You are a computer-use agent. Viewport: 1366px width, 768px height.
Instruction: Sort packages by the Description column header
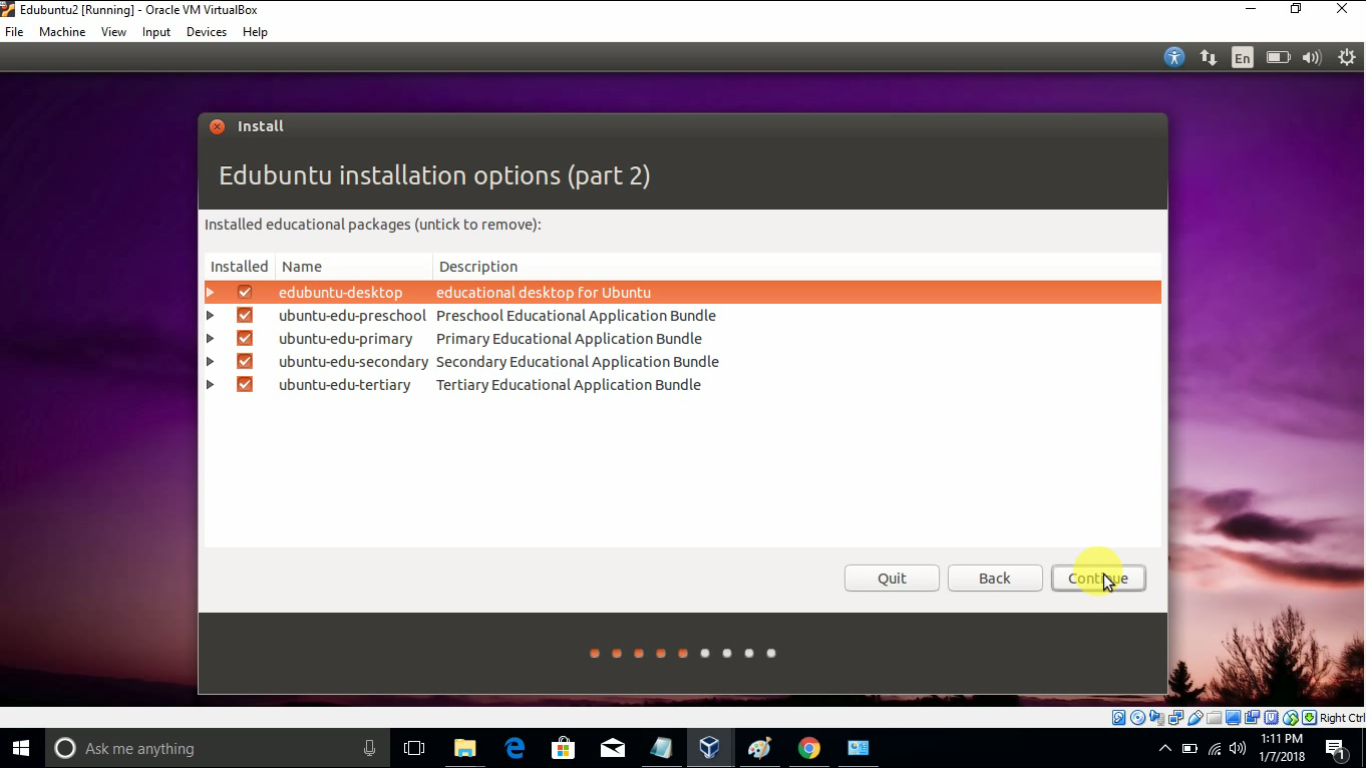797,266
